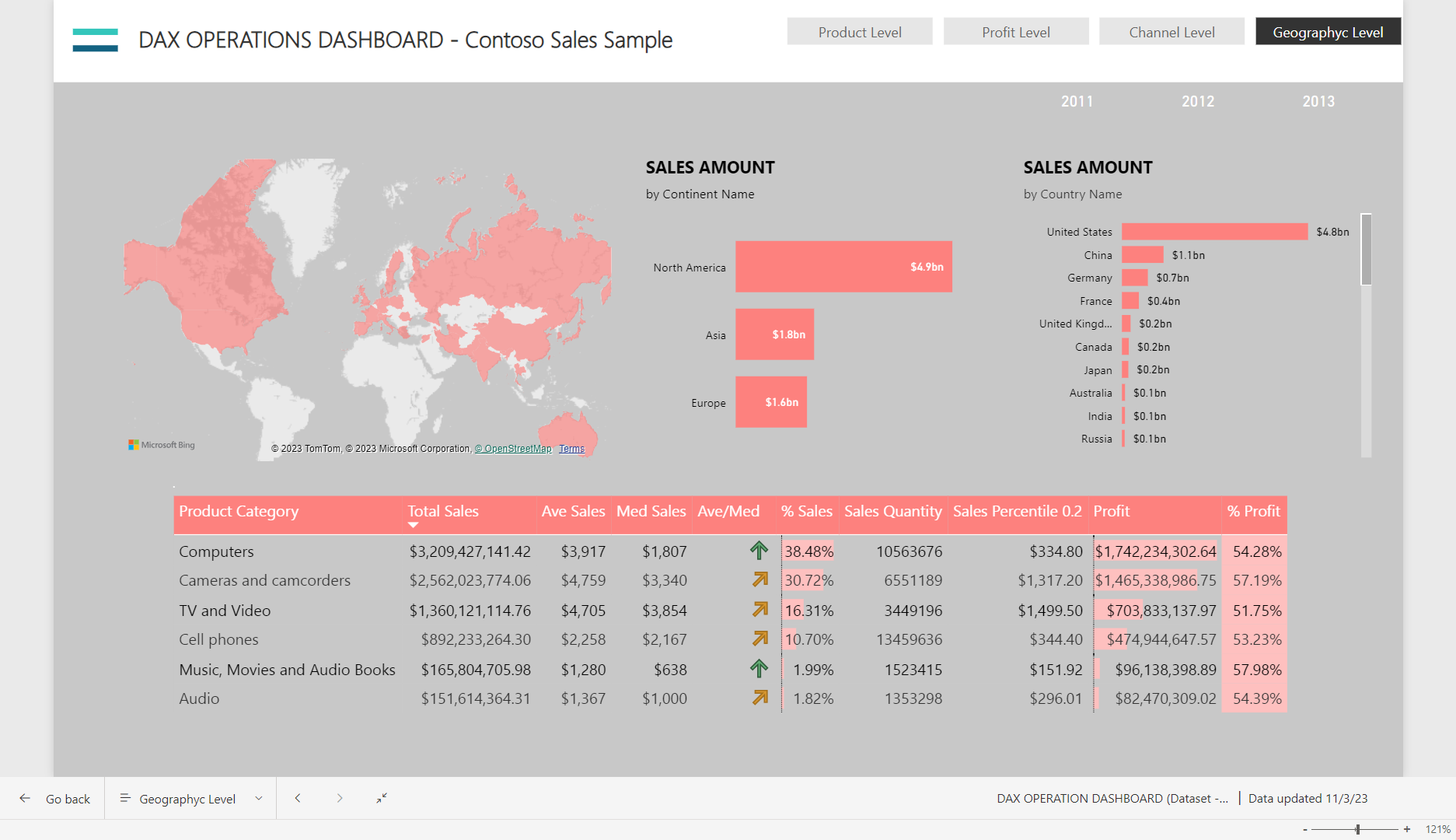The width and height of the screenshot is (1456, 840).
Task: Click the green up arrow for Computers
Action: coord(759,551)
